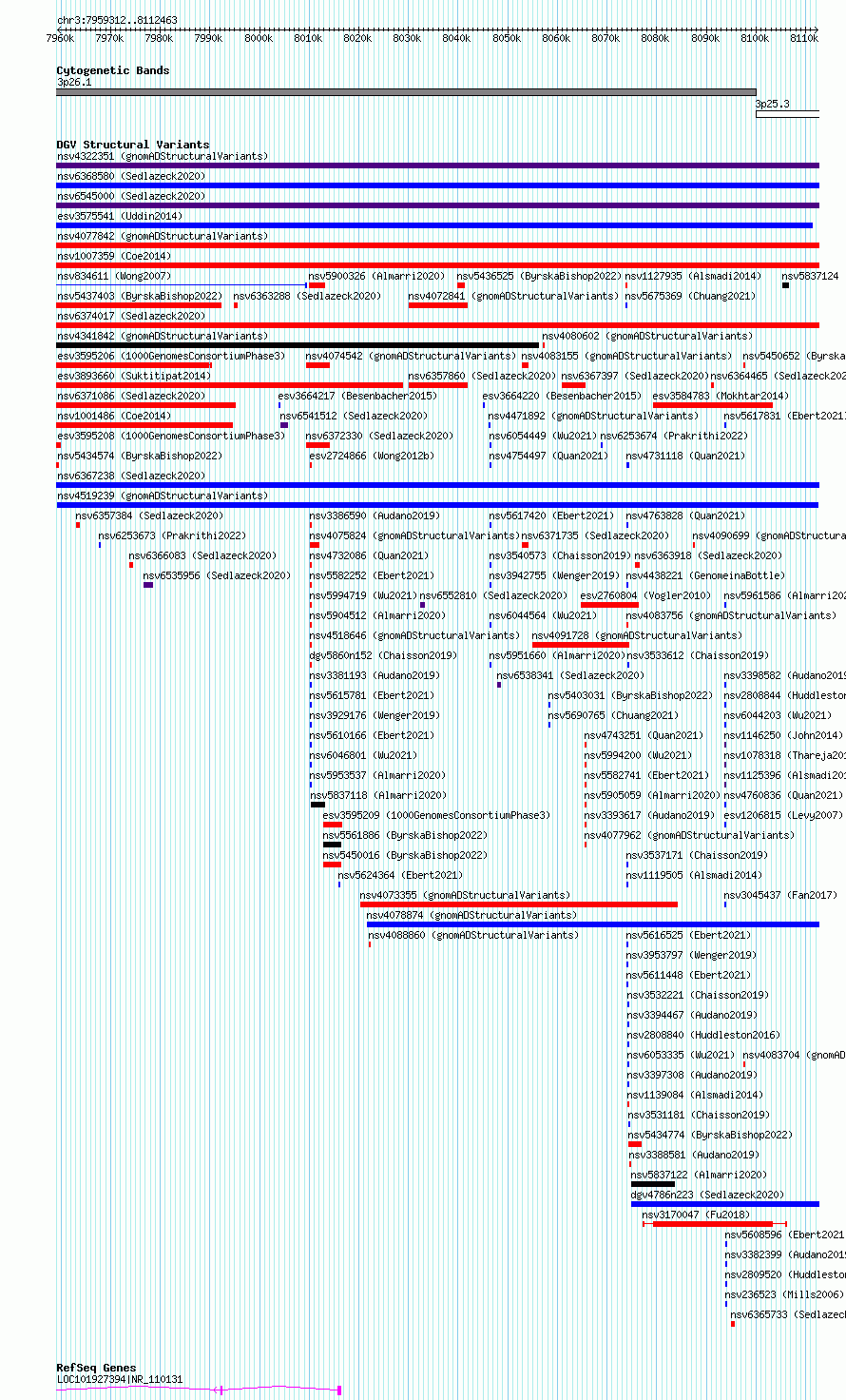Select the LOC101927394|NR_110131 gene label
This screenshot has width=846, height=1400.
tap(120, 1379)
